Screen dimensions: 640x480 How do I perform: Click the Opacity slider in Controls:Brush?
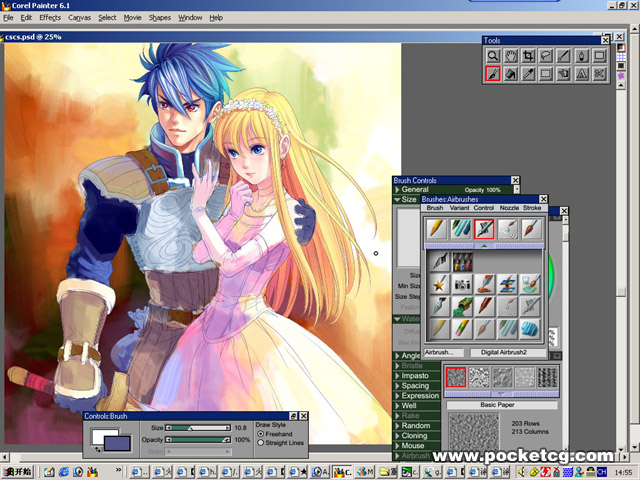[198, 440]
